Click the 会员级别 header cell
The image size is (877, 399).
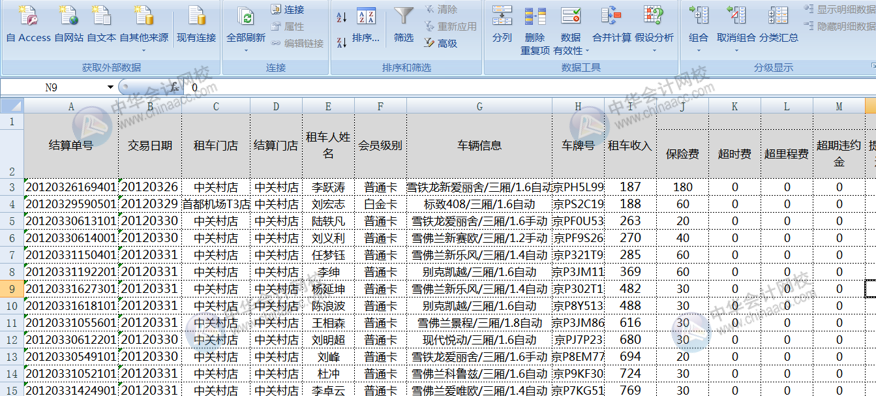380,146
